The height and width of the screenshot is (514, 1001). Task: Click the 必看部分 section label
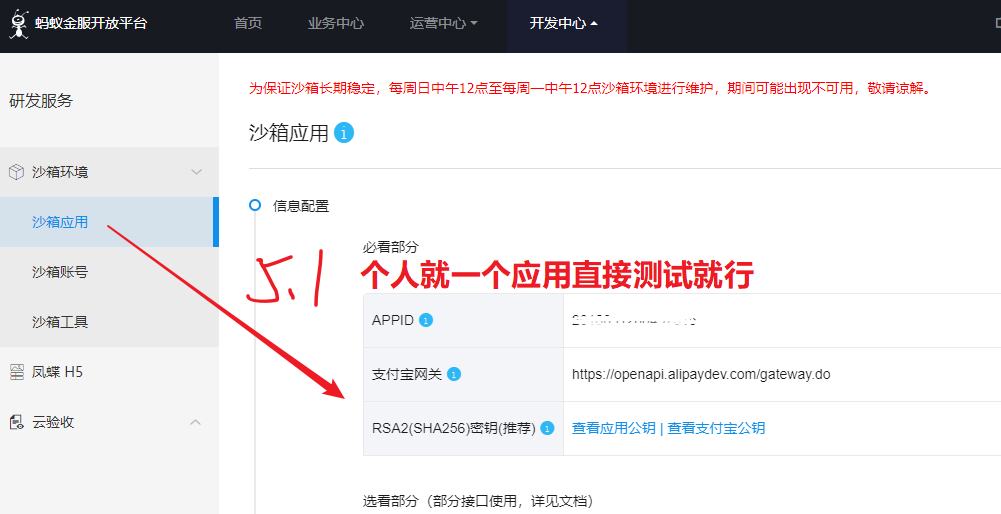tap(391, 246)
